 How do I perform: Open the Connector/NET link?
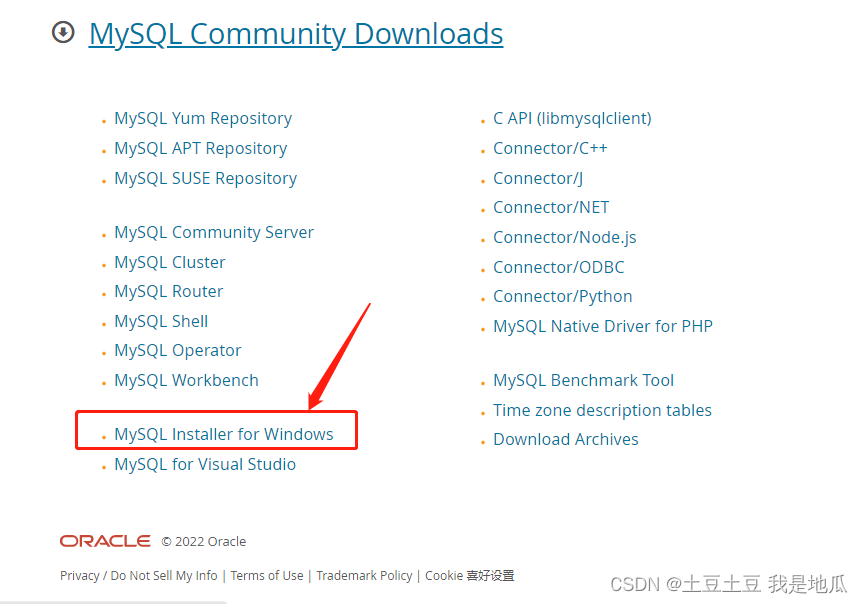pos(551,208)
